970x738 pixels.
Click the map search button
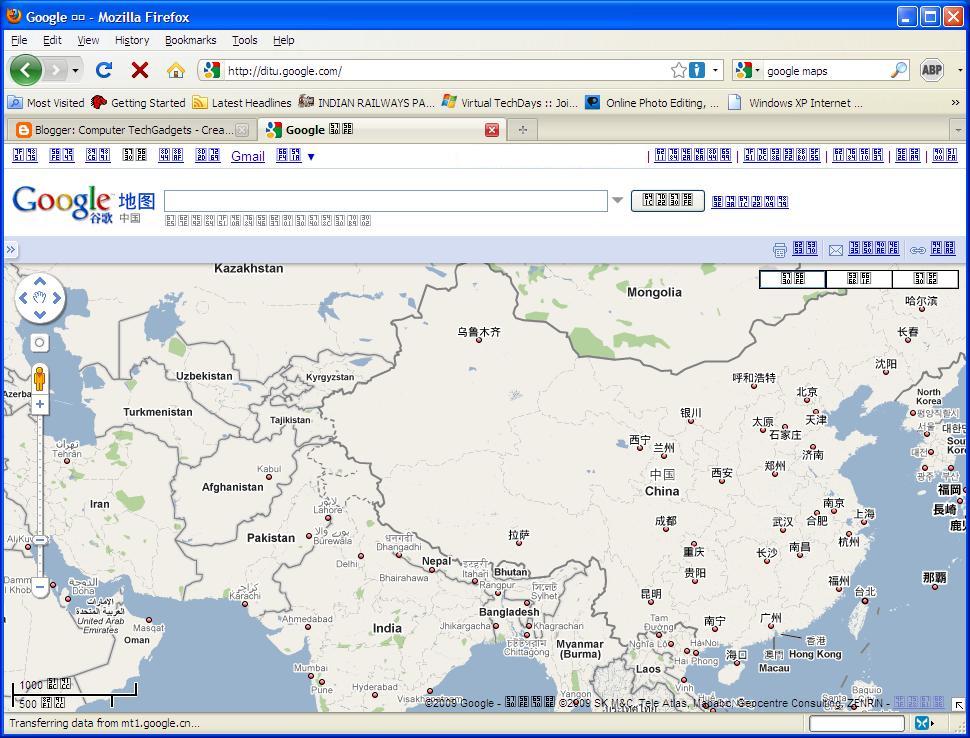click(667, 200)
